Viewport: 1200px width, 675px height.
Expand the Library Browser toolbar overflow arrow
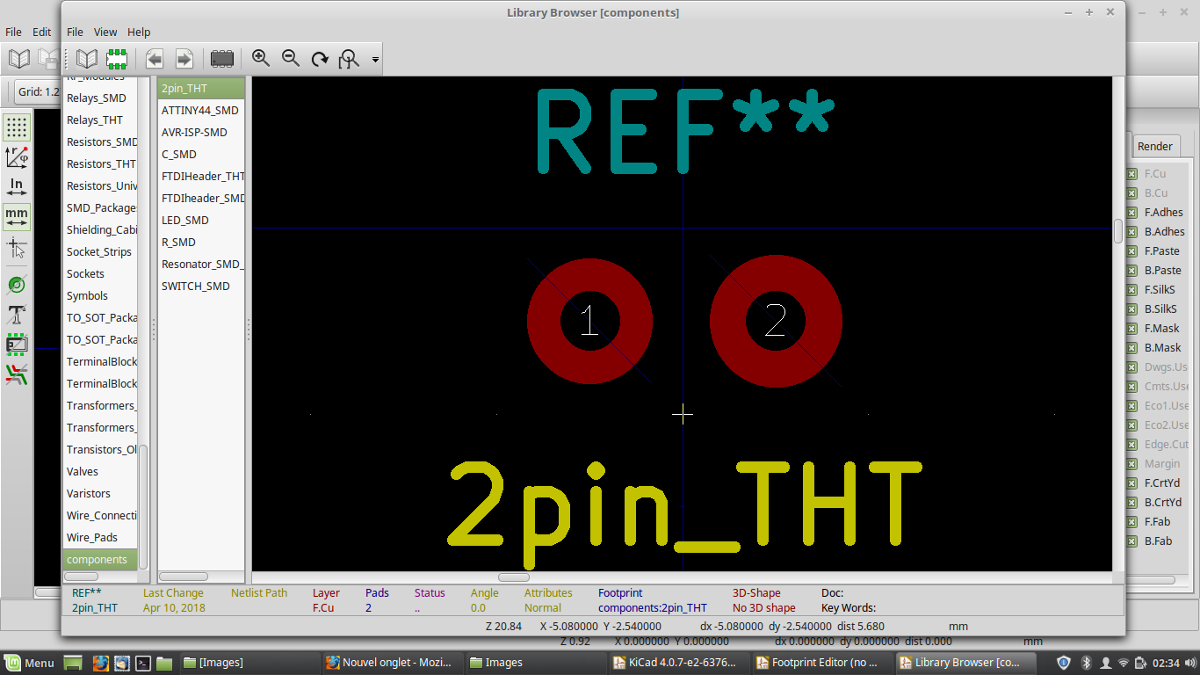point(375,60)
